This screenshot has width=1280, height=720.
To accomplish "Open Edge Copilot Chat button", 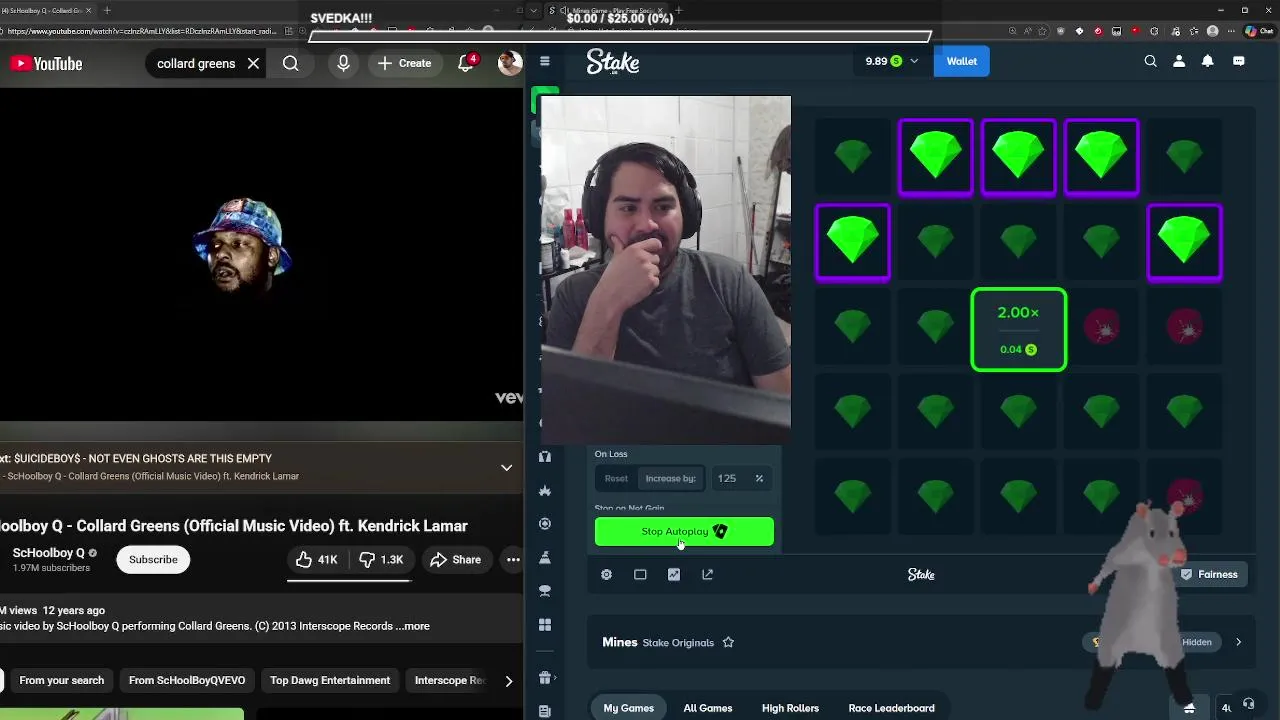I will [1260, 31].
